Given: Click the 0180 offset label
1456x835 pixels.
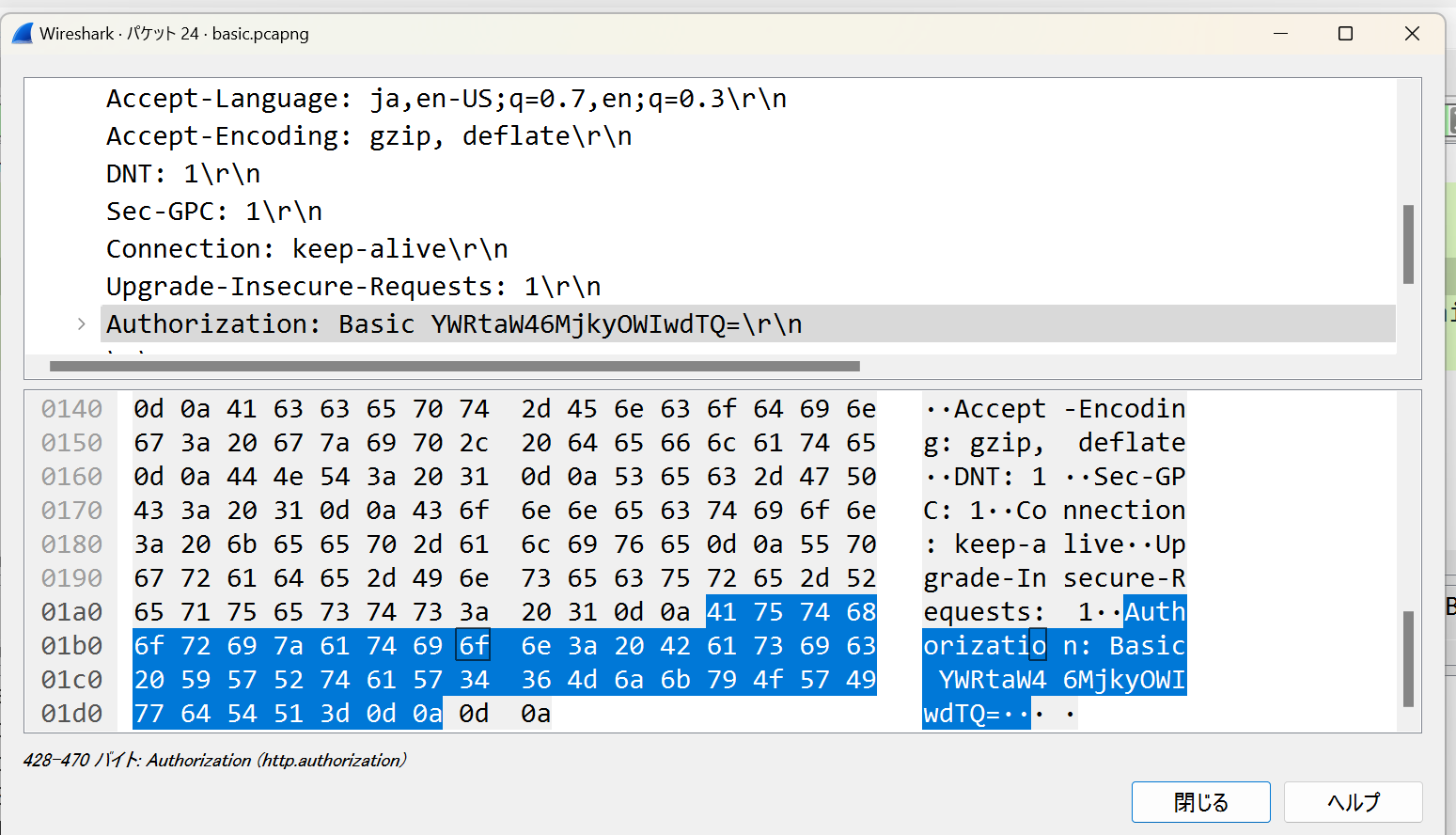Looking at the screenshot, I should click(x=71, y=544).
